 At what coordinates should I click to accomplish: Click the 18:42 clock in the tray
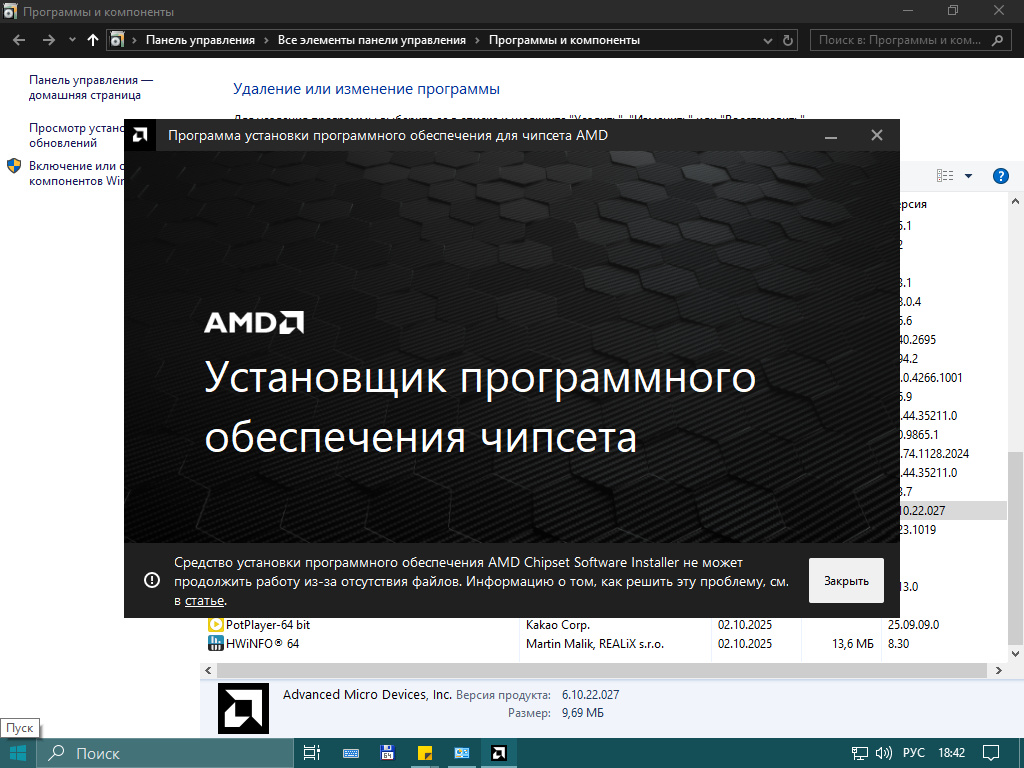click(952, 753)
